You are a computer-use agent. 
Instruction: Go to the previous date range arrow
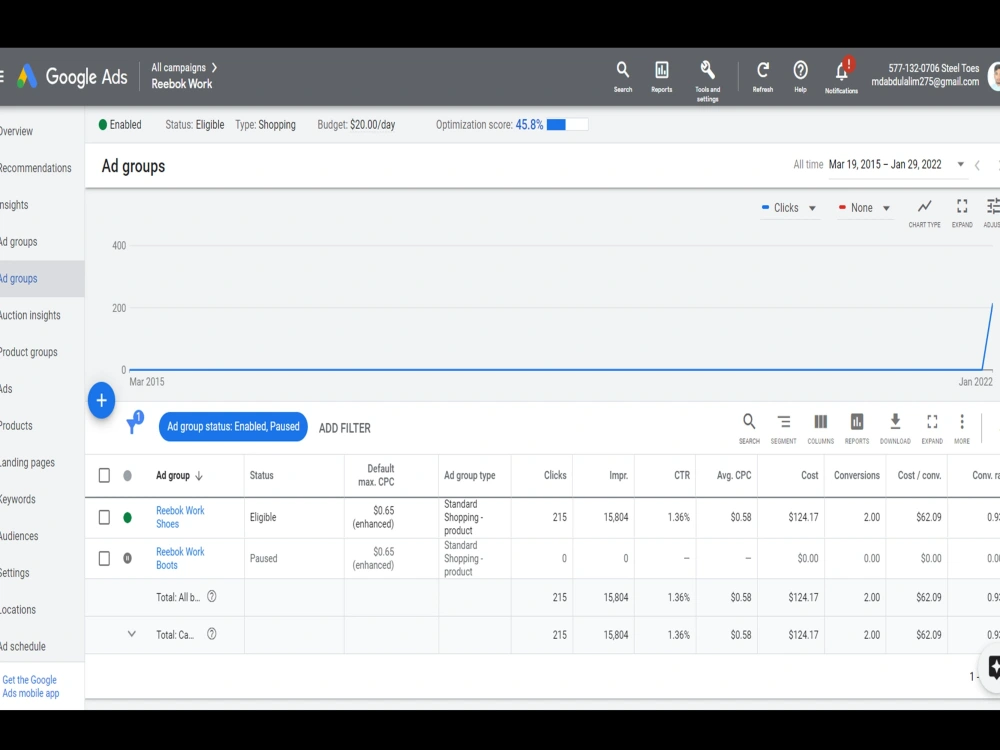(977, 165)
